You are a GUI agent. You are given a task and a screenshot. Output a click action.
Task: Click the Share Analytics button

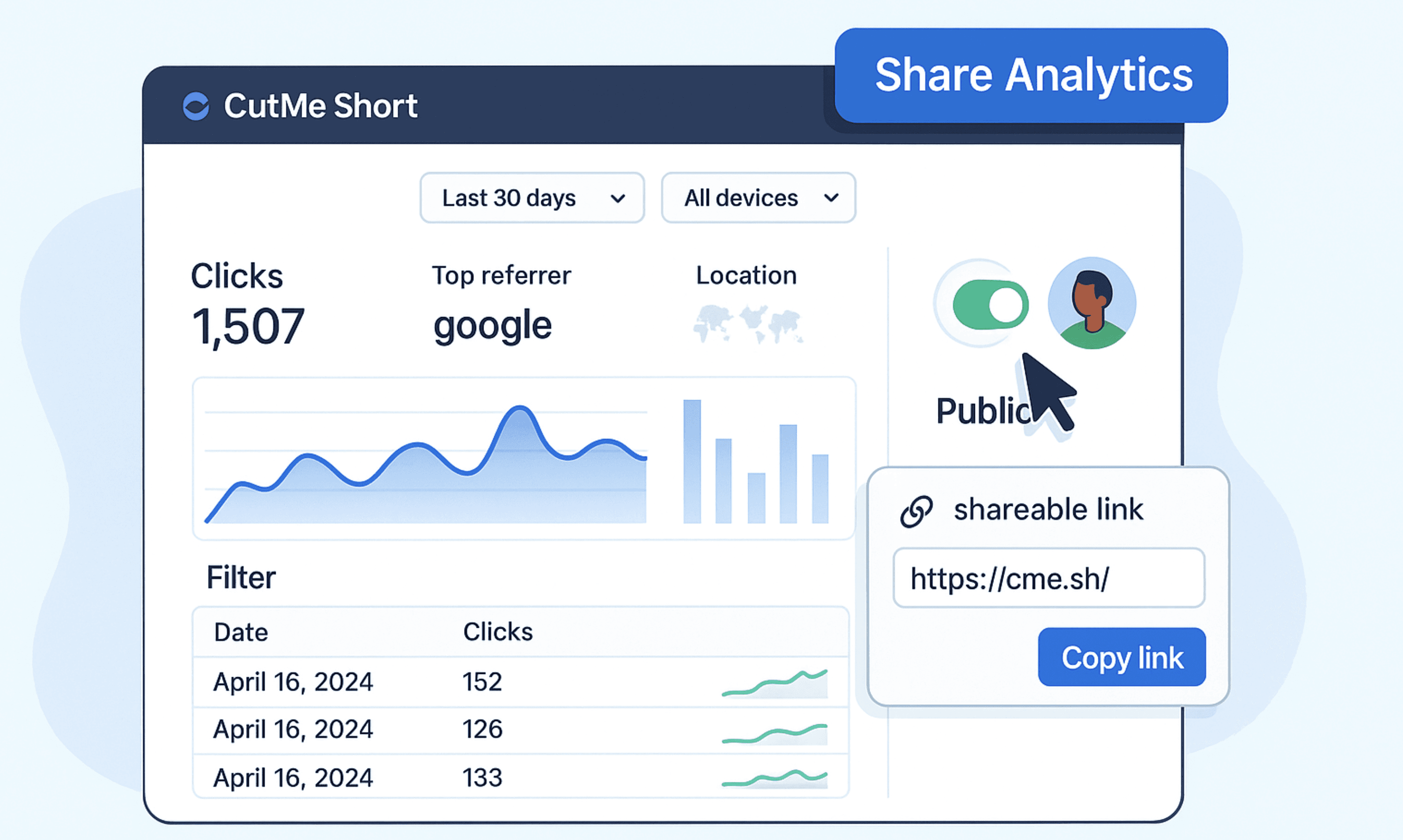(x=1031, y=75)
